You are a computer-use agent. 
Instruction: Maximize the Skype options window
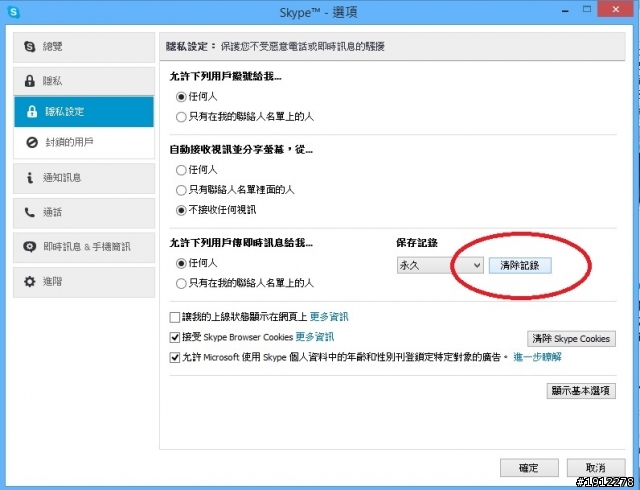click(x=587, y=9)
